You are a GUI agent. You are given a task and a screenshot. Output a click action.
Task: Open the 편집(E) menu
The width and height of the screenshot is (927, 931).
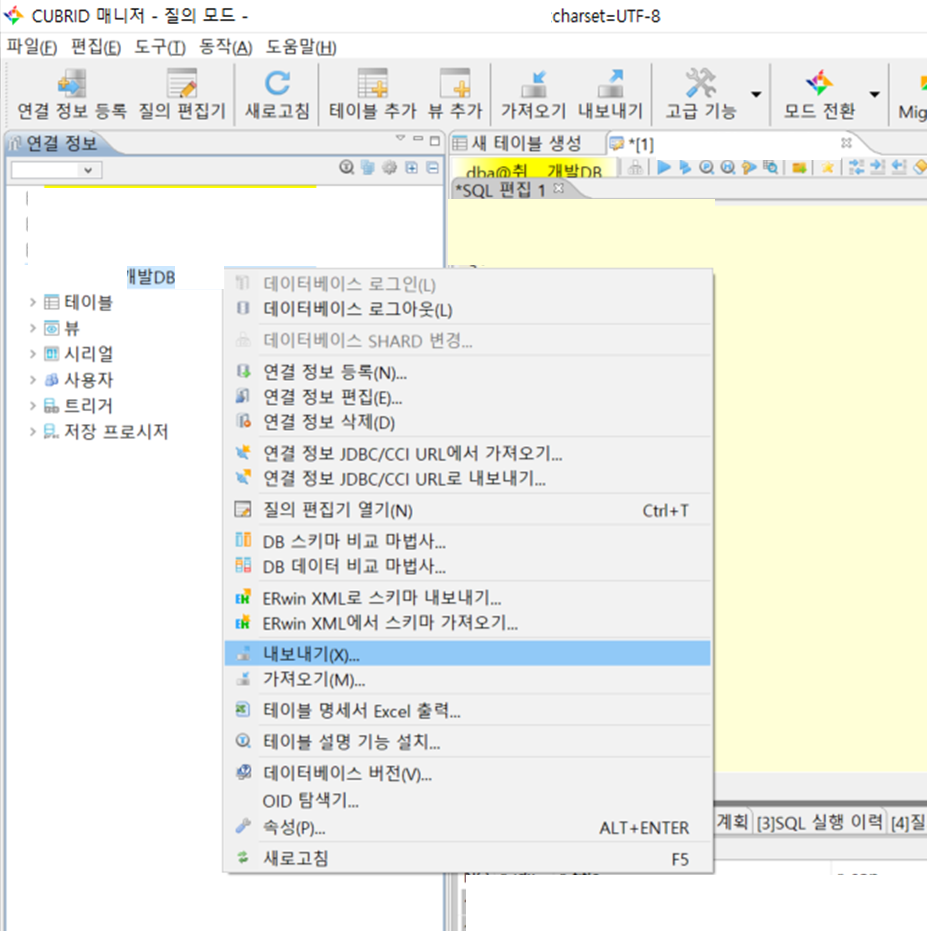pos(96,46)
